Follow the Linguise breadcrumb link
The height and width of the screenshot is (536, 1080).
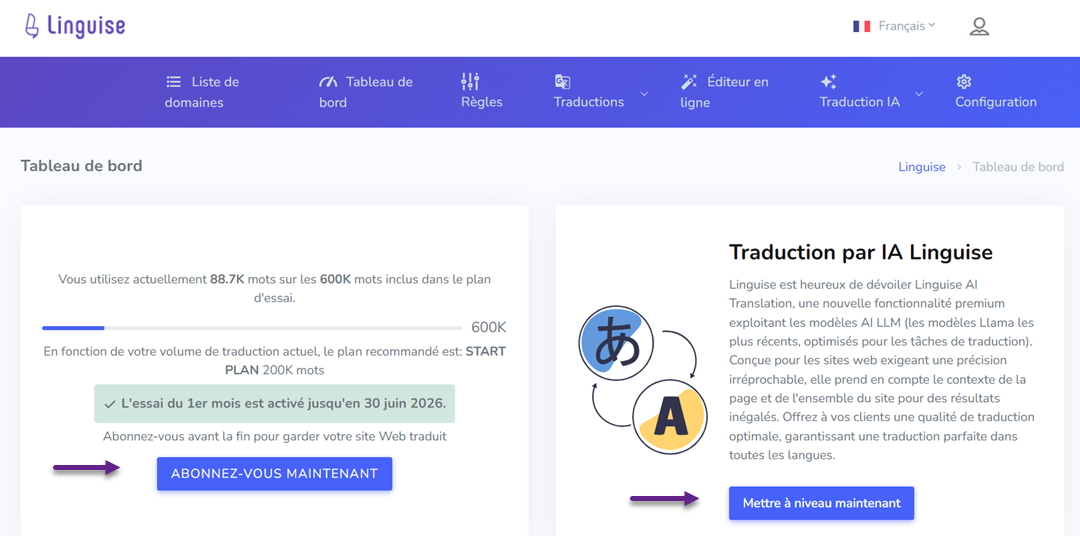tap(922, 167)
